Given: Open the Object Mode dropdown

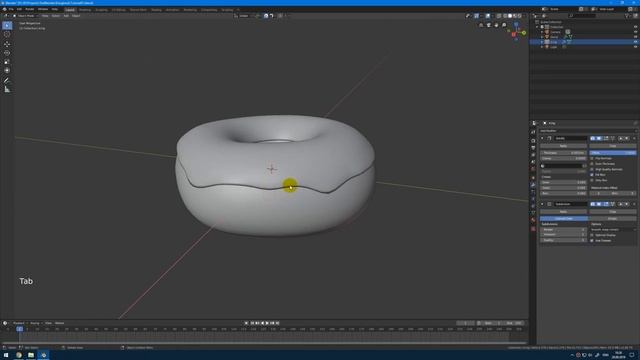Looking at the screenshot, I should pos(25,16).
